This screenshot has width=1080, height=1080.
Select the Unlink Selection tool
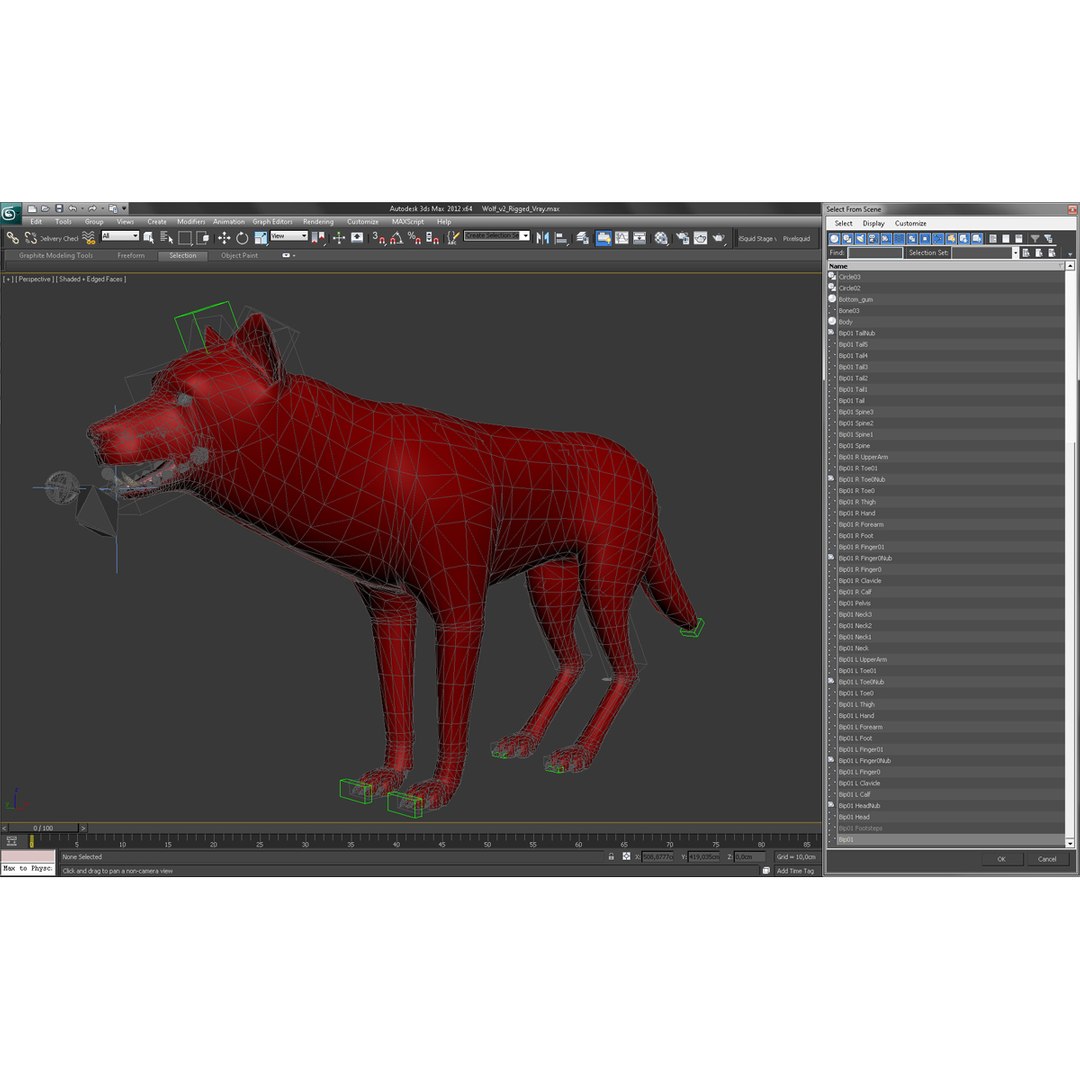click(30, 238)
